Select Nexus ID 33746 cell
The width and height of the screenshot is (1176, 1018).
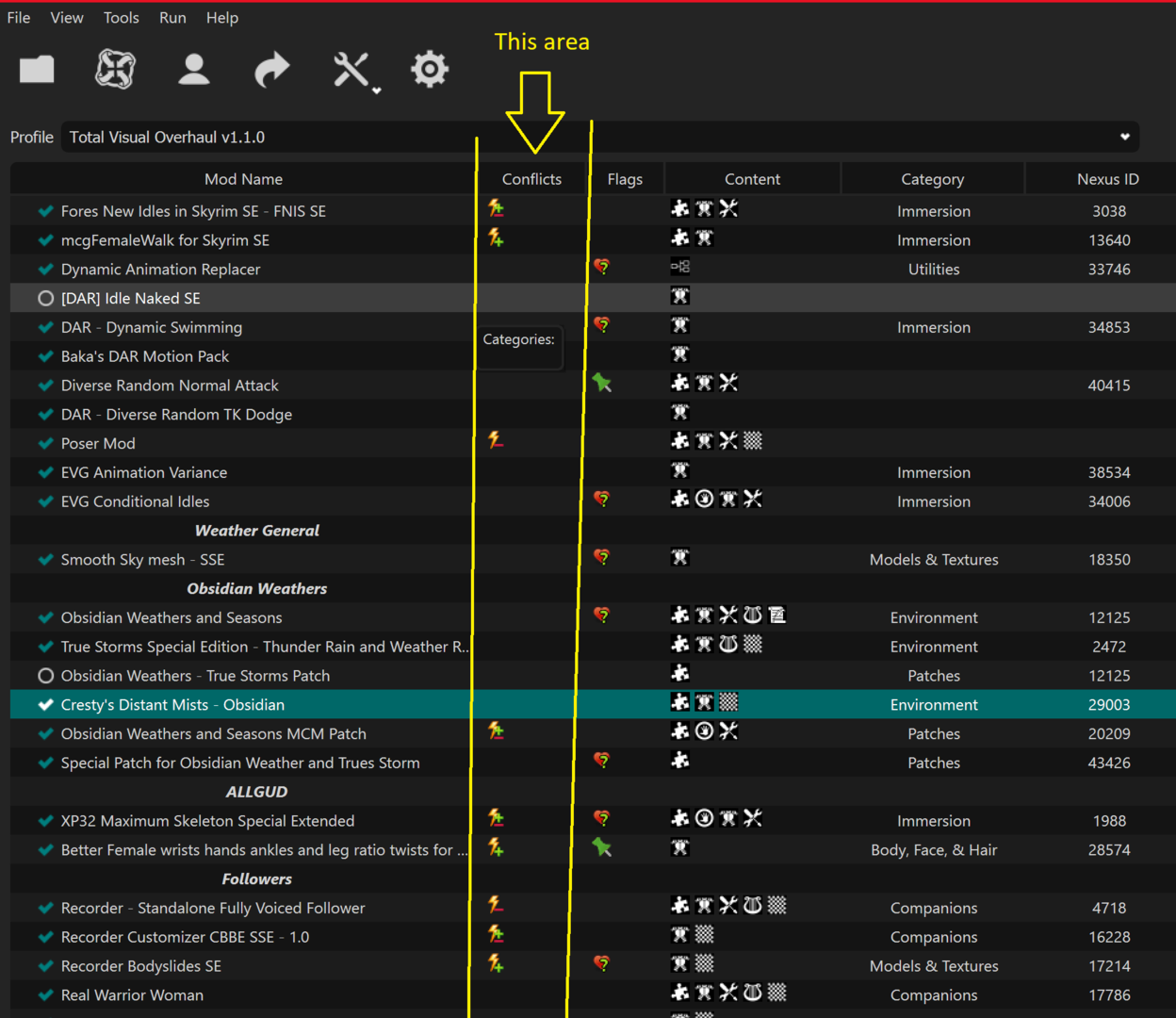(x=1109, y=270)
